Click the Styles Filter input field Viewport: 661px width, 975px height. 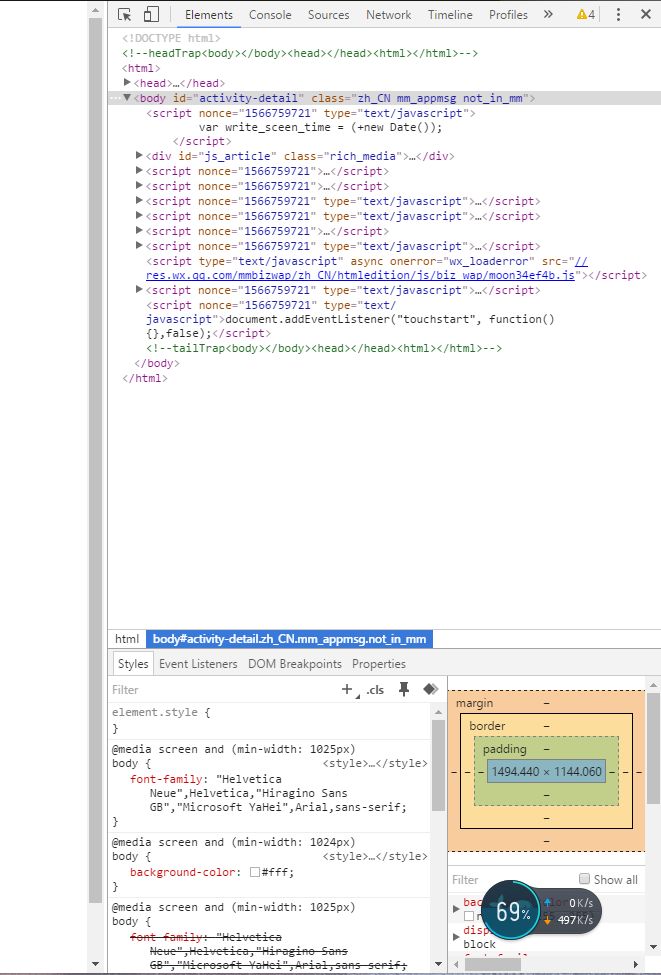tap(220, 690)
